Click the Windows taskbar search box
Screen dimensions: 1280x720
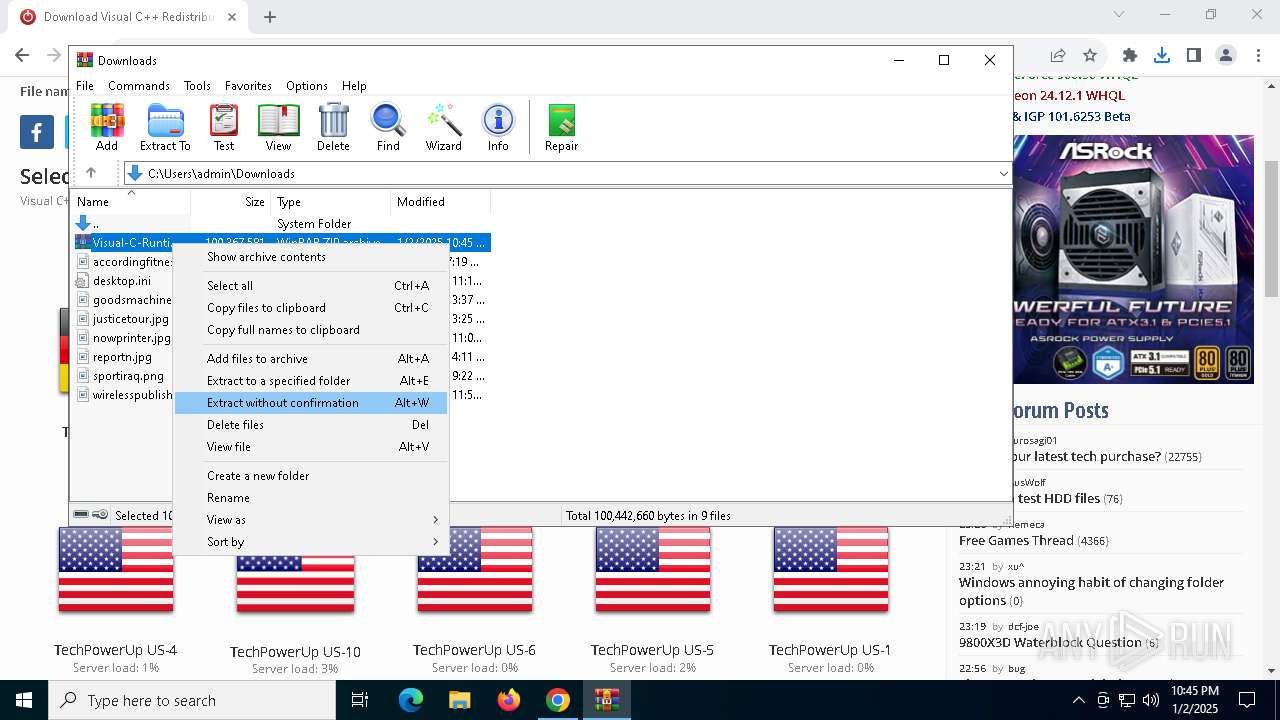[x=192, y=700]
